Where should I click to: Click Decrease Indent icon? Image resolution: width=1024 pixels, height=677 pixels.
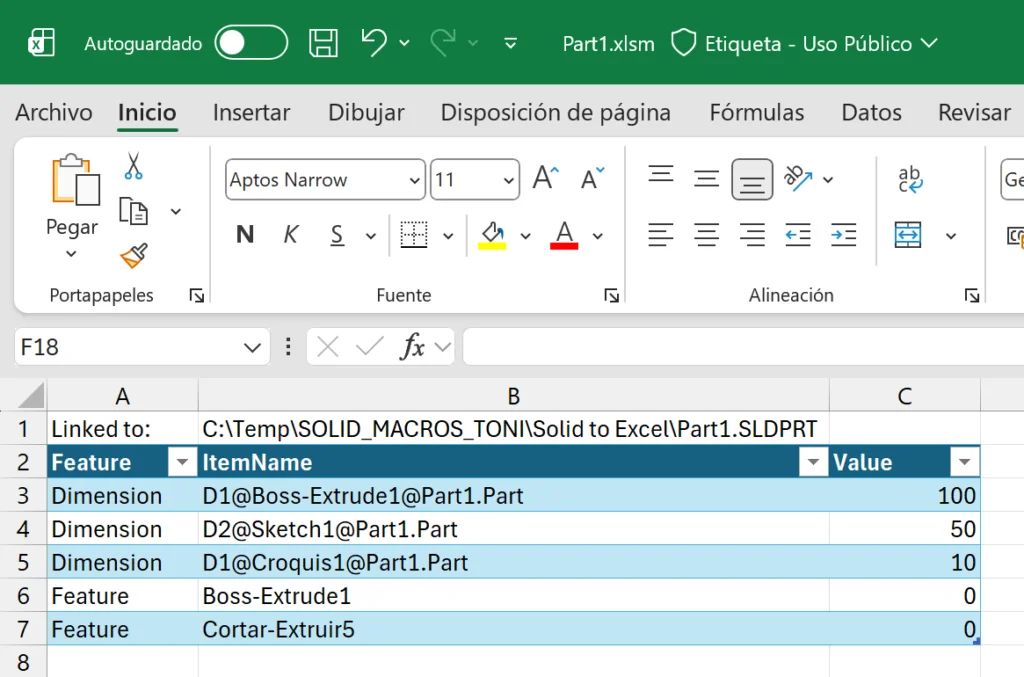click(x=798, y=234)
